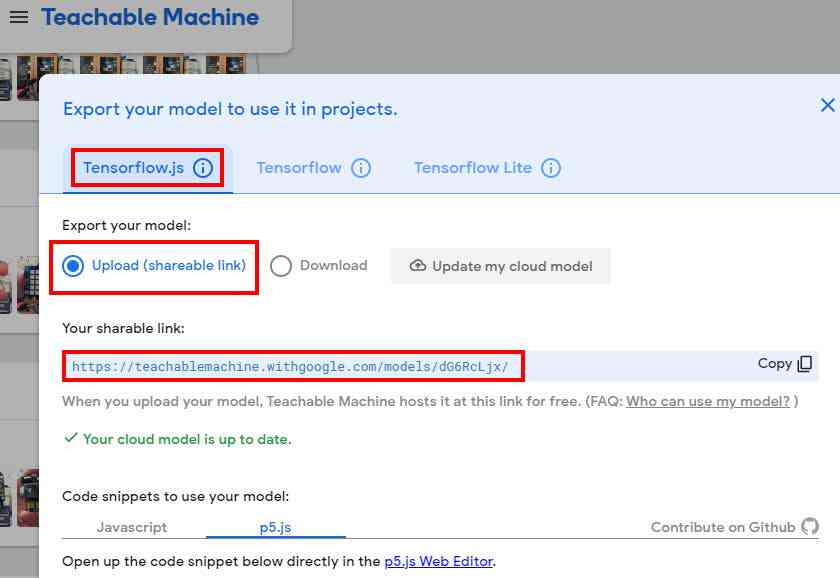Viewport: 840px width, 578px height.
Task: Click 'Code snippets to use your model:' text
Action: (x=176, y=496)
